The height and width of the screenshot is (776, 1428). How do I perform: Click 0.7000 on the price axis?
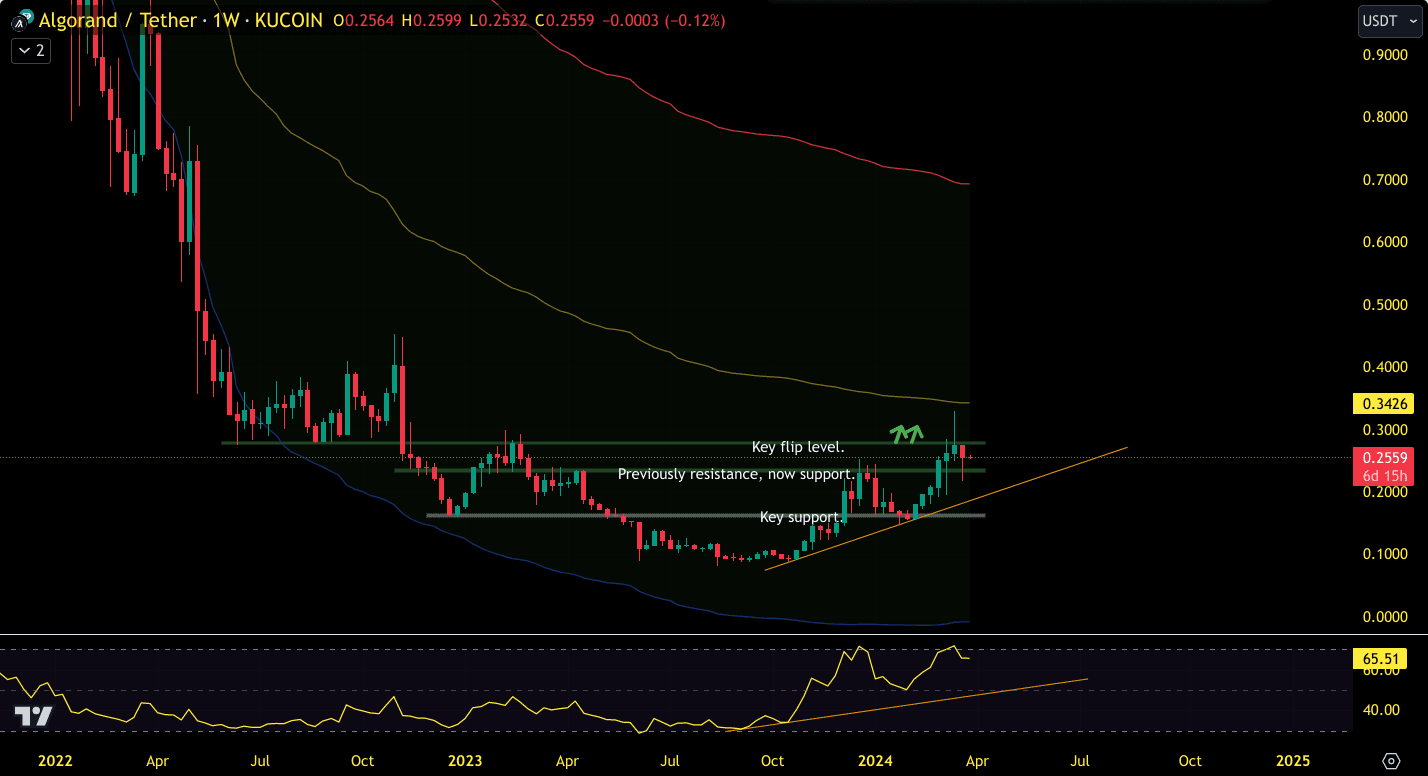(1384, 180)
